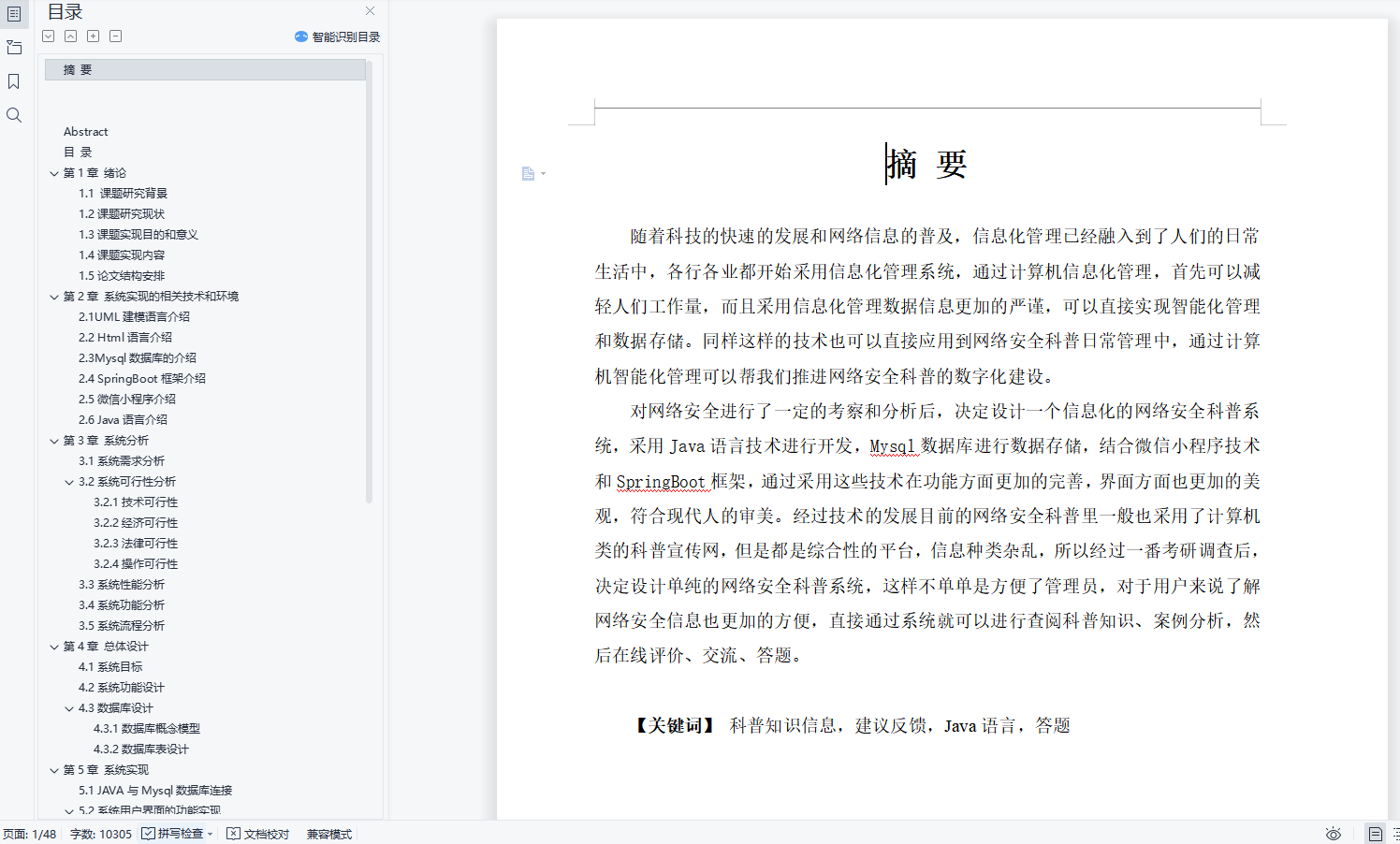This screenshot has height=844, width=1400.
Task: Open the Abstract section from the catalog
Action: point(86,131)
